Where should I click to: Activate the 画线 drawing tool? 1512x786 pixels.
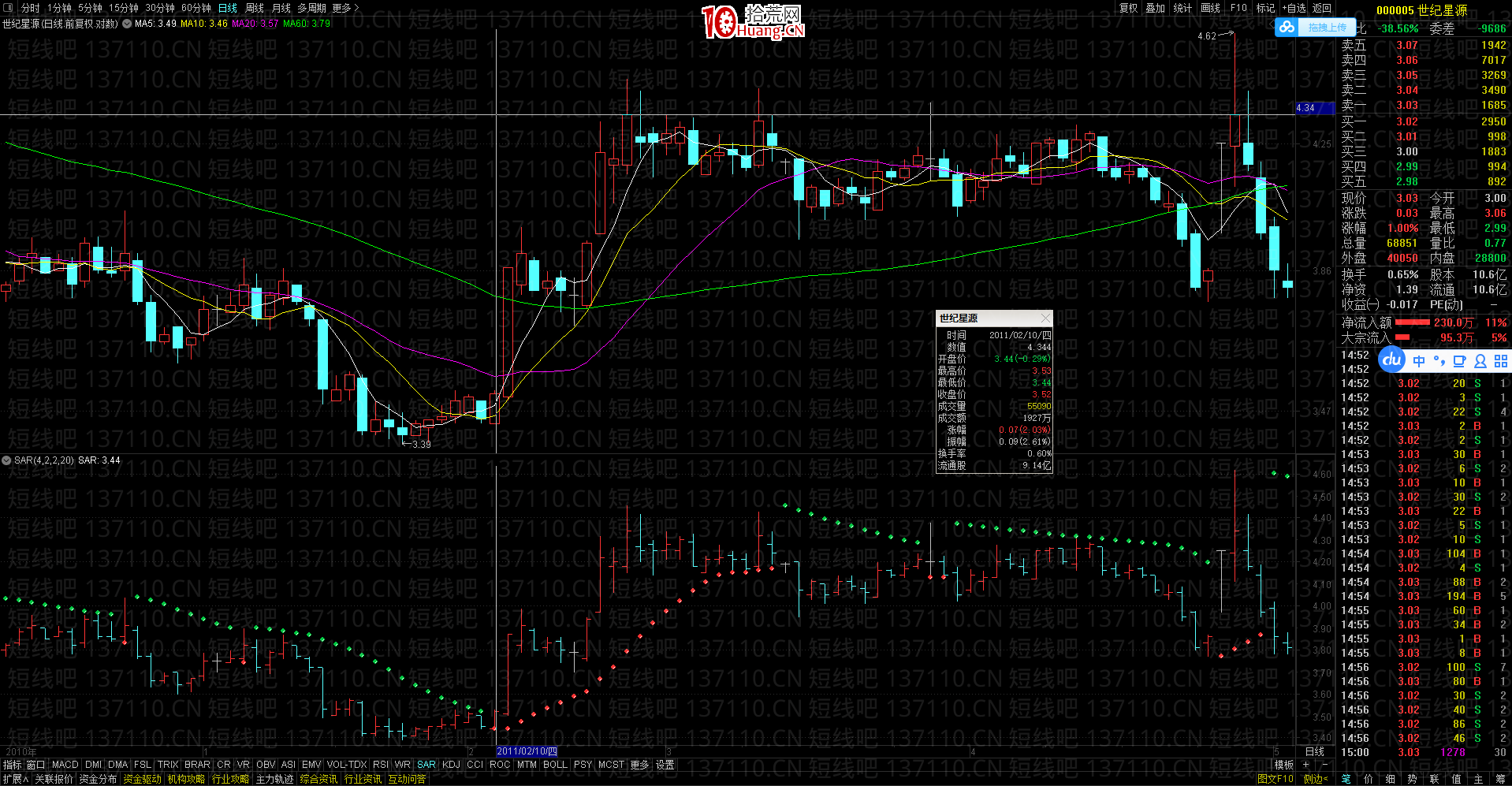click(1211, 8)
